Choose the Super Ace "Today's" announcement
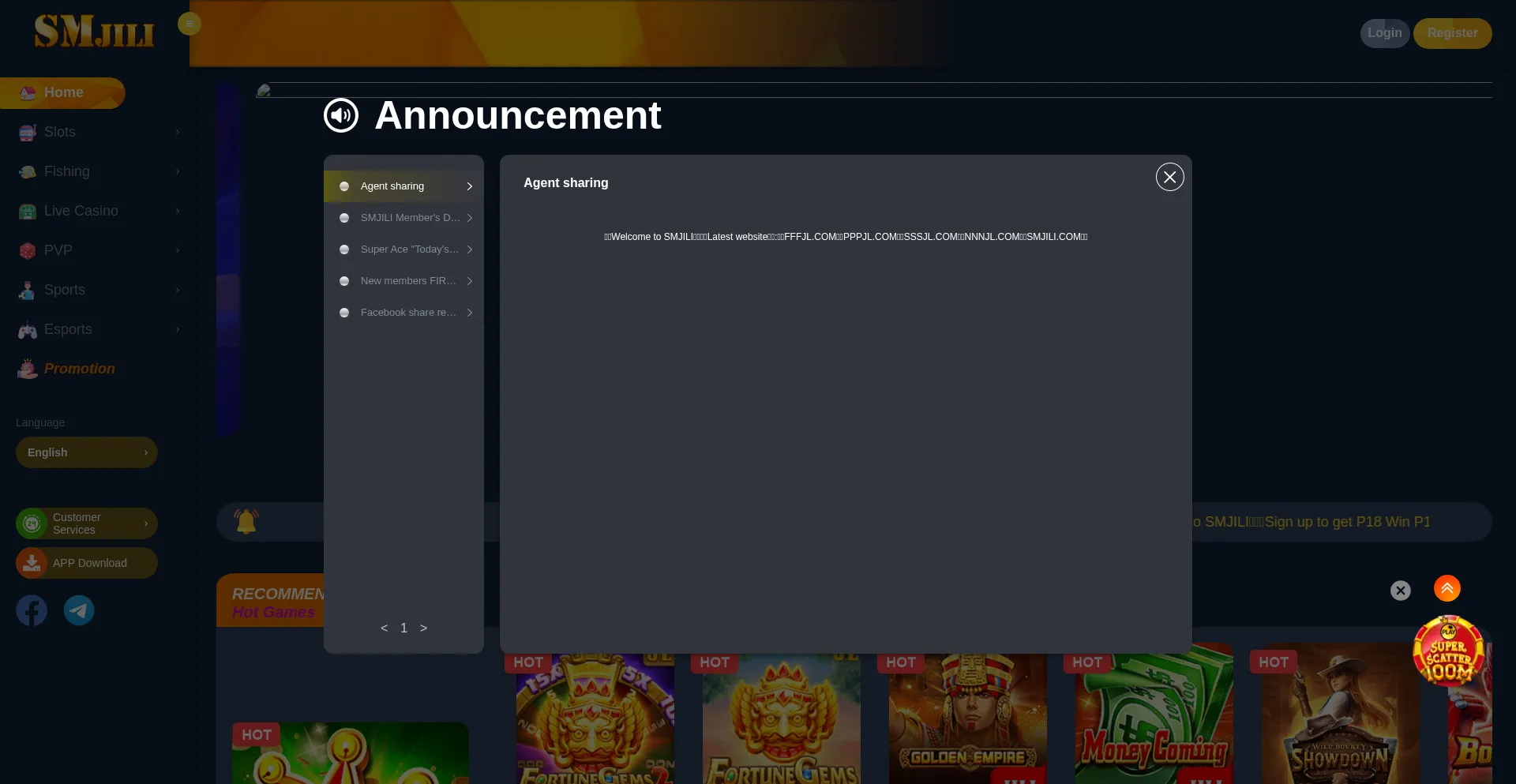Viewport: 1516px width, 784px height. pyautogui.click(x=403, y=249)
